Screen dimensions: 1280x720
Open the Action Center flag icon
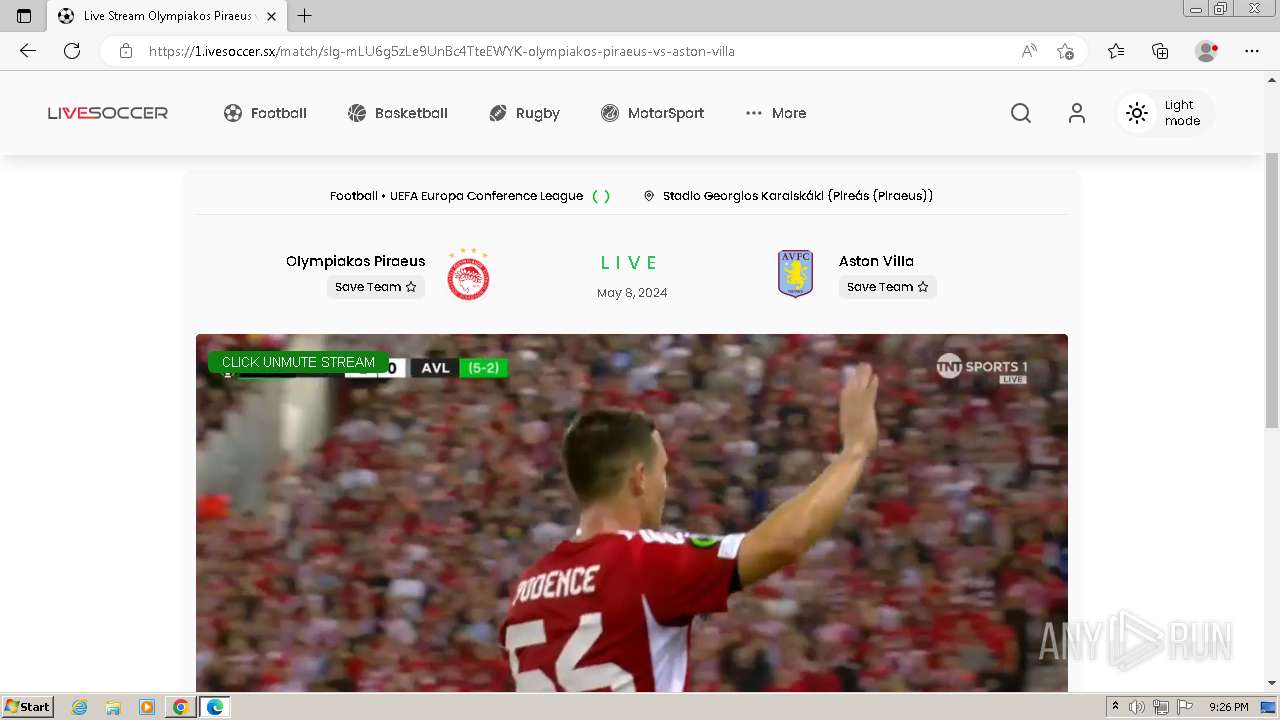pyautogui.click(x=1185, y=707)
